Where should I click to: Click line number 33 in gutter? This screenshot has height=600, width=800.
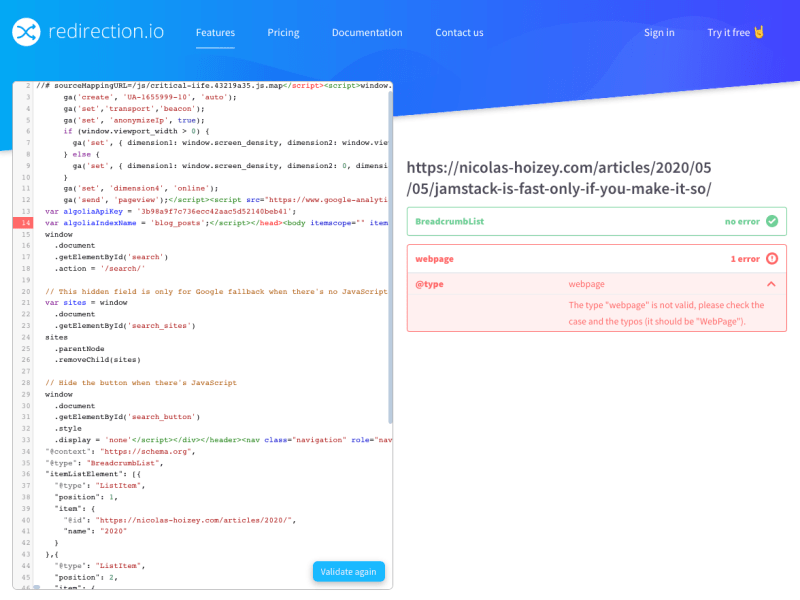pos(26,440)
